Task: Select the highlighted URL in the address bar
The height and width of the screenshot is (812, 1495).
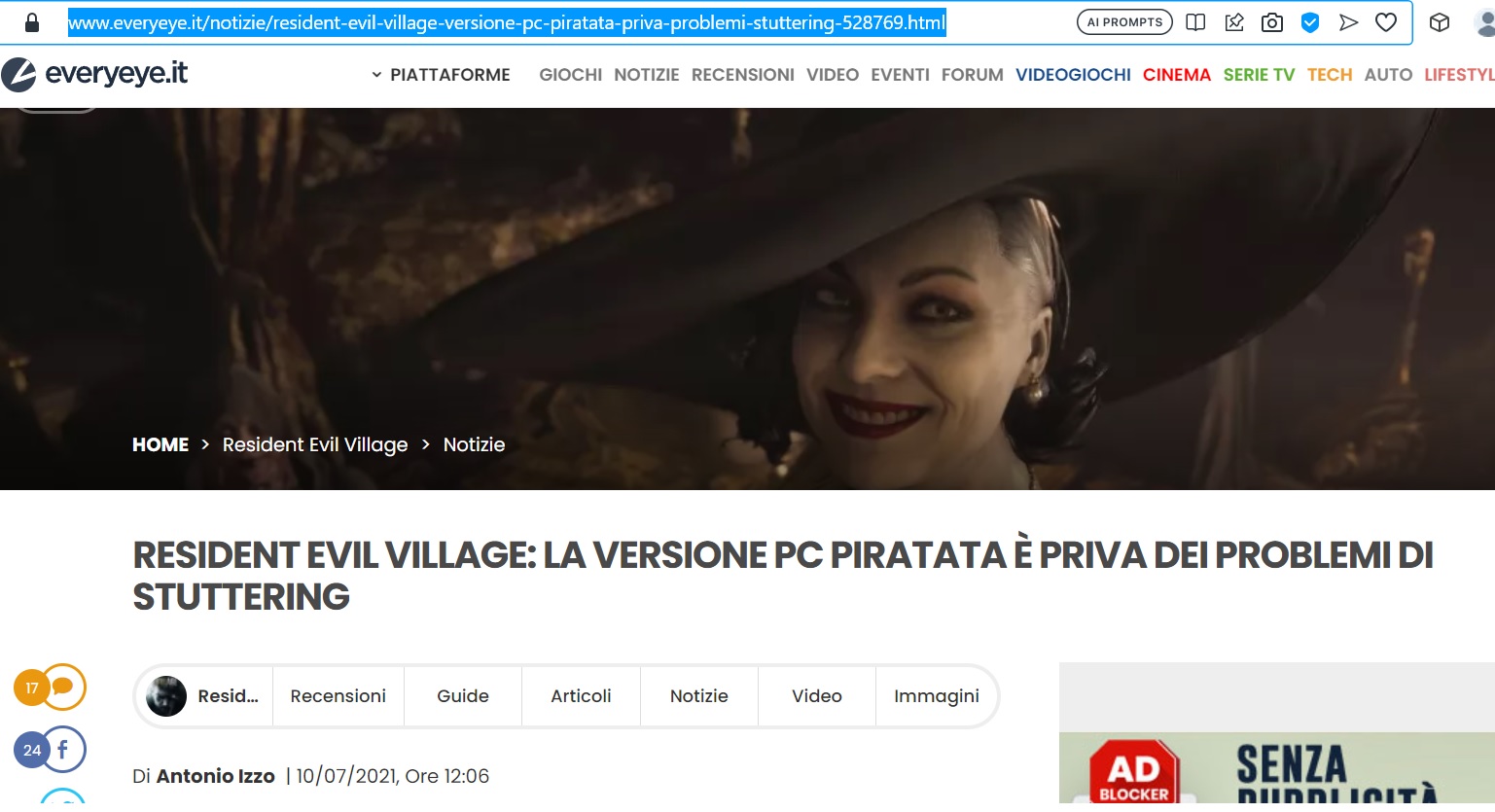Action: click(x=507, y=22)
